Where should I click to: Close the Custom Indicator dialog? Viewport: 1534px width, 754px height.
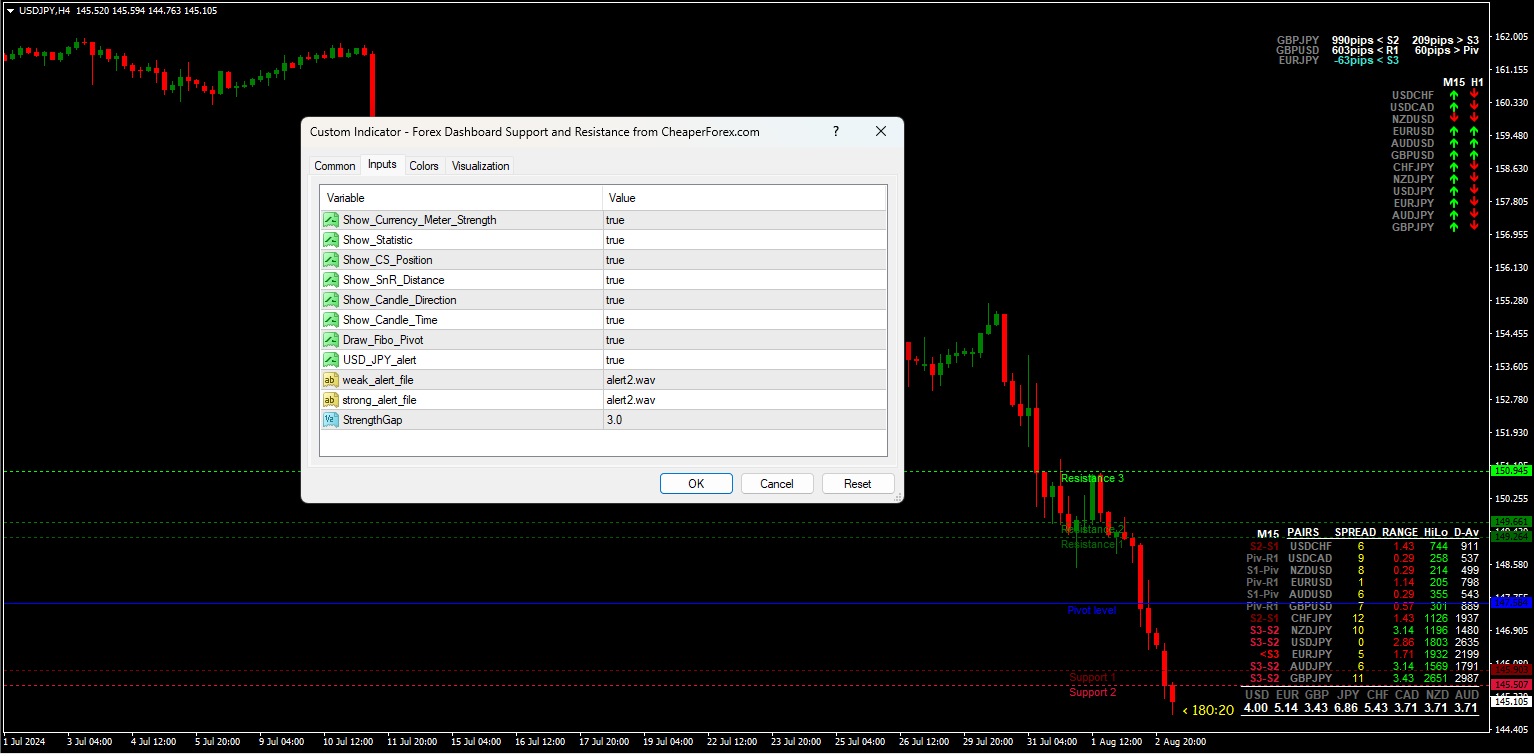pos(881,132)
